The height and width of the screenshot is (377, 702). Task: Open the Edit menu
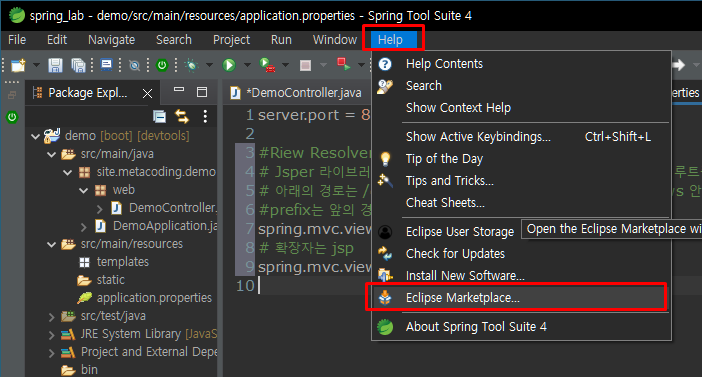point(57,40)
